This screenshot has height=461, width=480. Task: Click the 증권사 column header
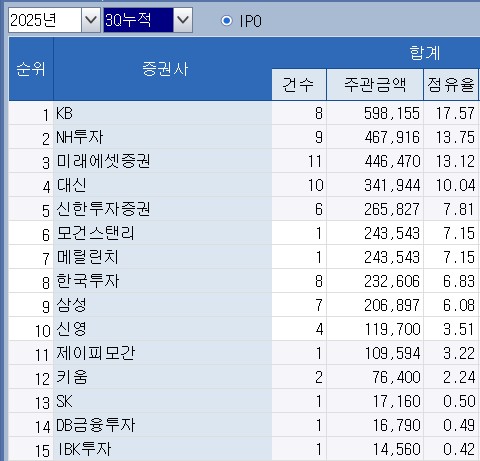pos(162,69)
